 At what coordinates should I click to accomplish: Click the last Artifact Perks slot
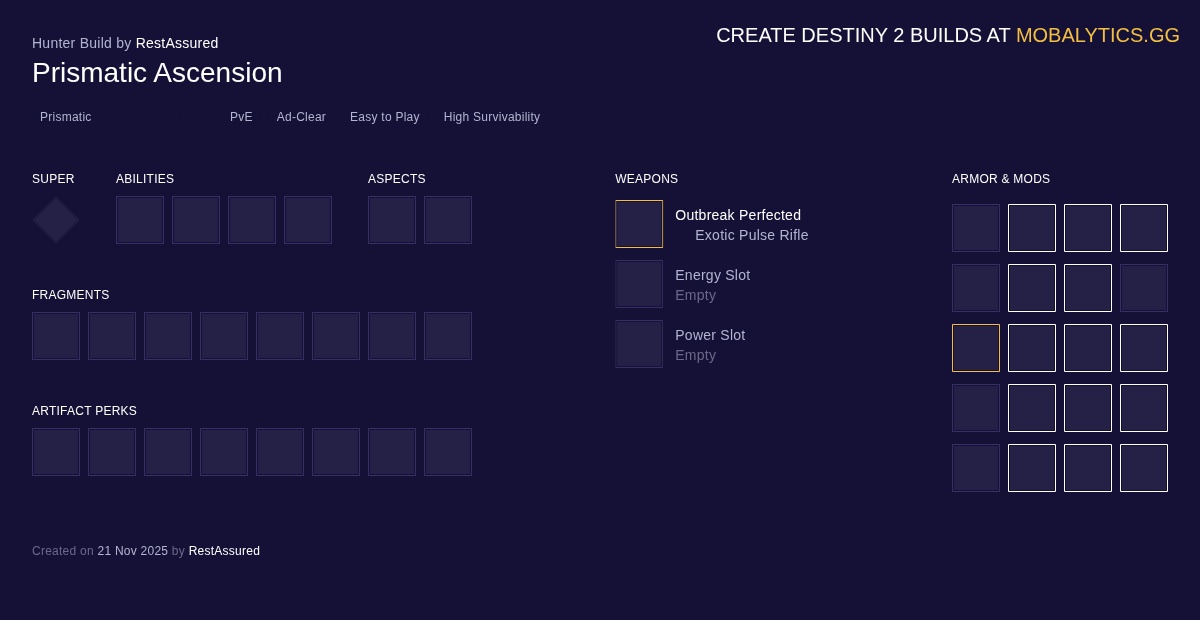(x=448, y=452)
